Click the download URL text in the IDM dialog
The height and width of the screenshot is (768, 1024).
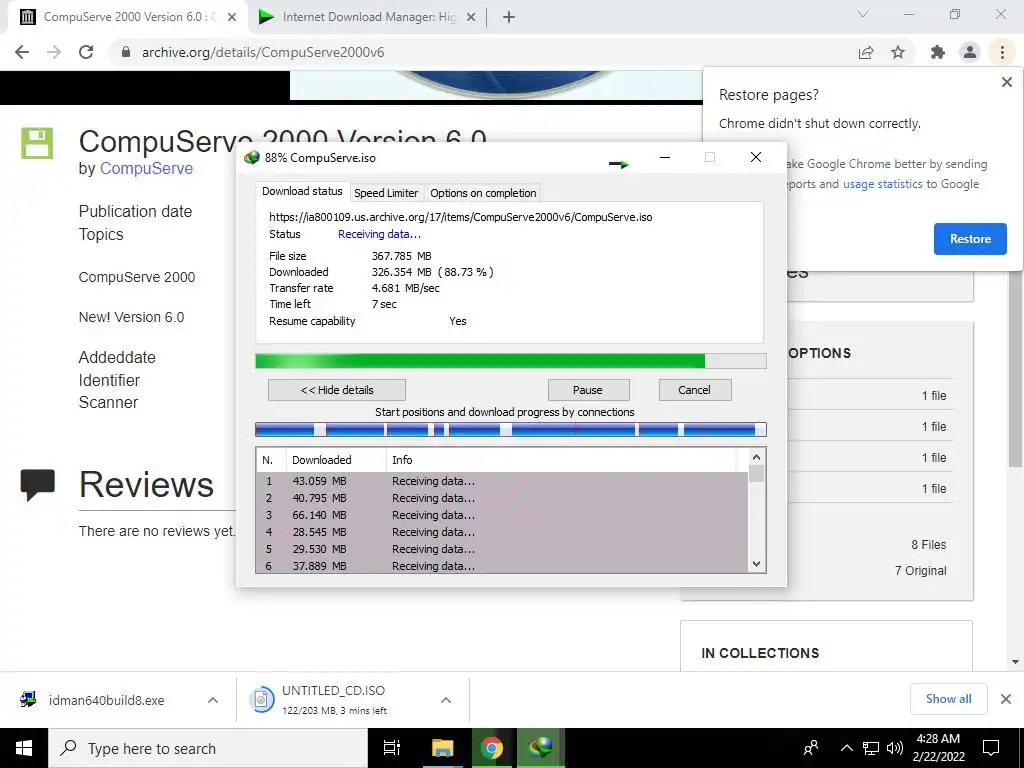pyautogui.click(x=460, y=217)
